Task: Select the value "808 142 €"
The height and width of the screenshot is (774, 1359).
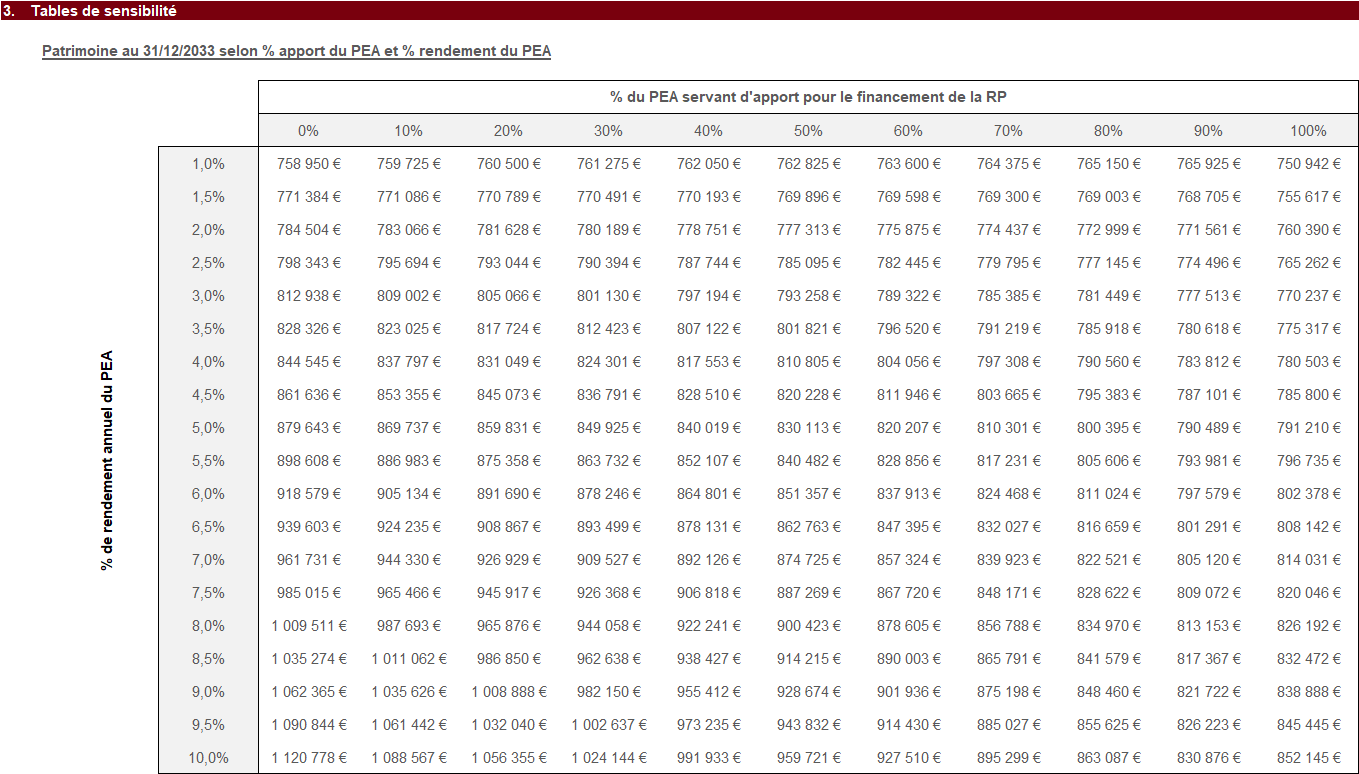Action: click(x=1308, y=527)
